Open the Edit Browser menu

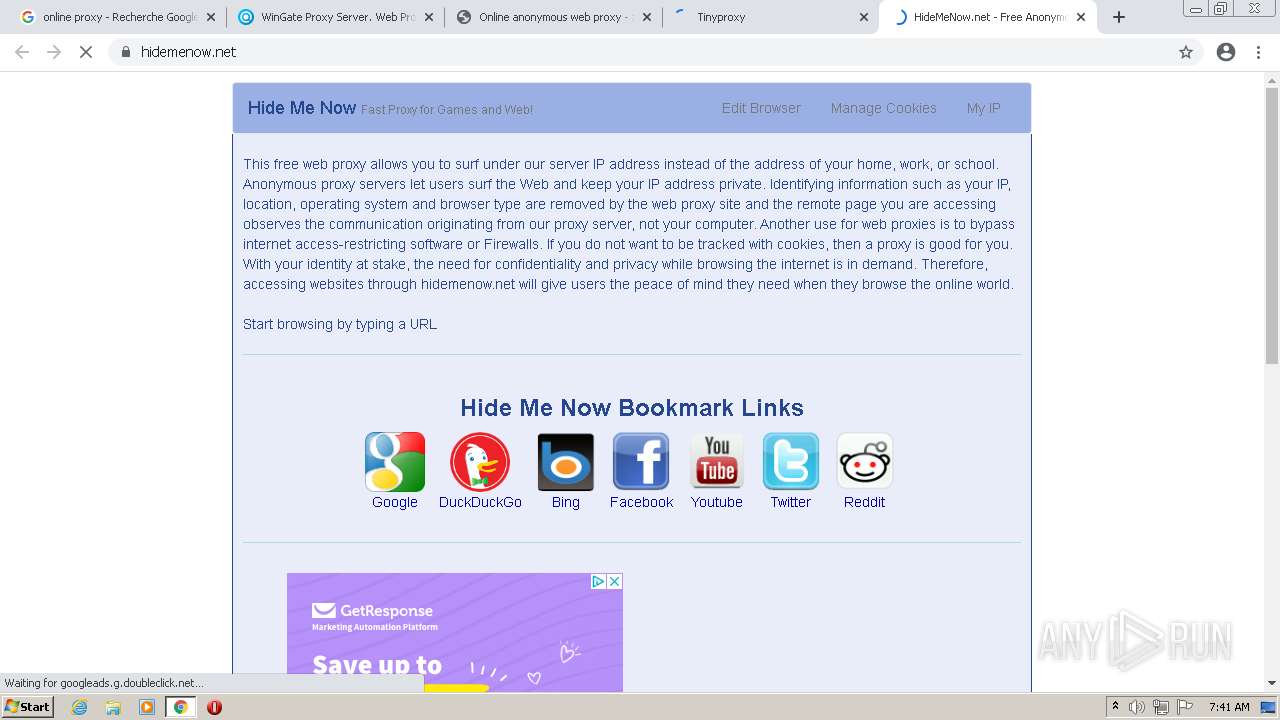[761, 108]
